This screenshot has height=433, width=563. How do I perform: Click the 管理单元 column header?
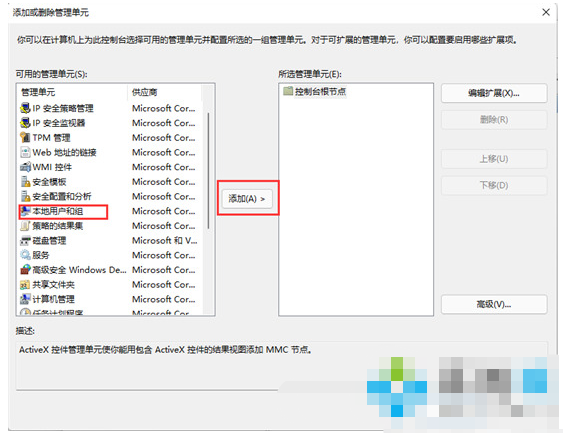pos(72,92)
